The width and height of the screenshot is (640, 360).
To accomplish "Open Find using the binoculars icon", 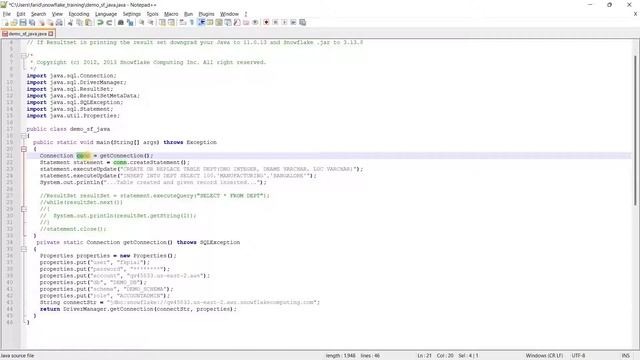I will pos(121,22).
